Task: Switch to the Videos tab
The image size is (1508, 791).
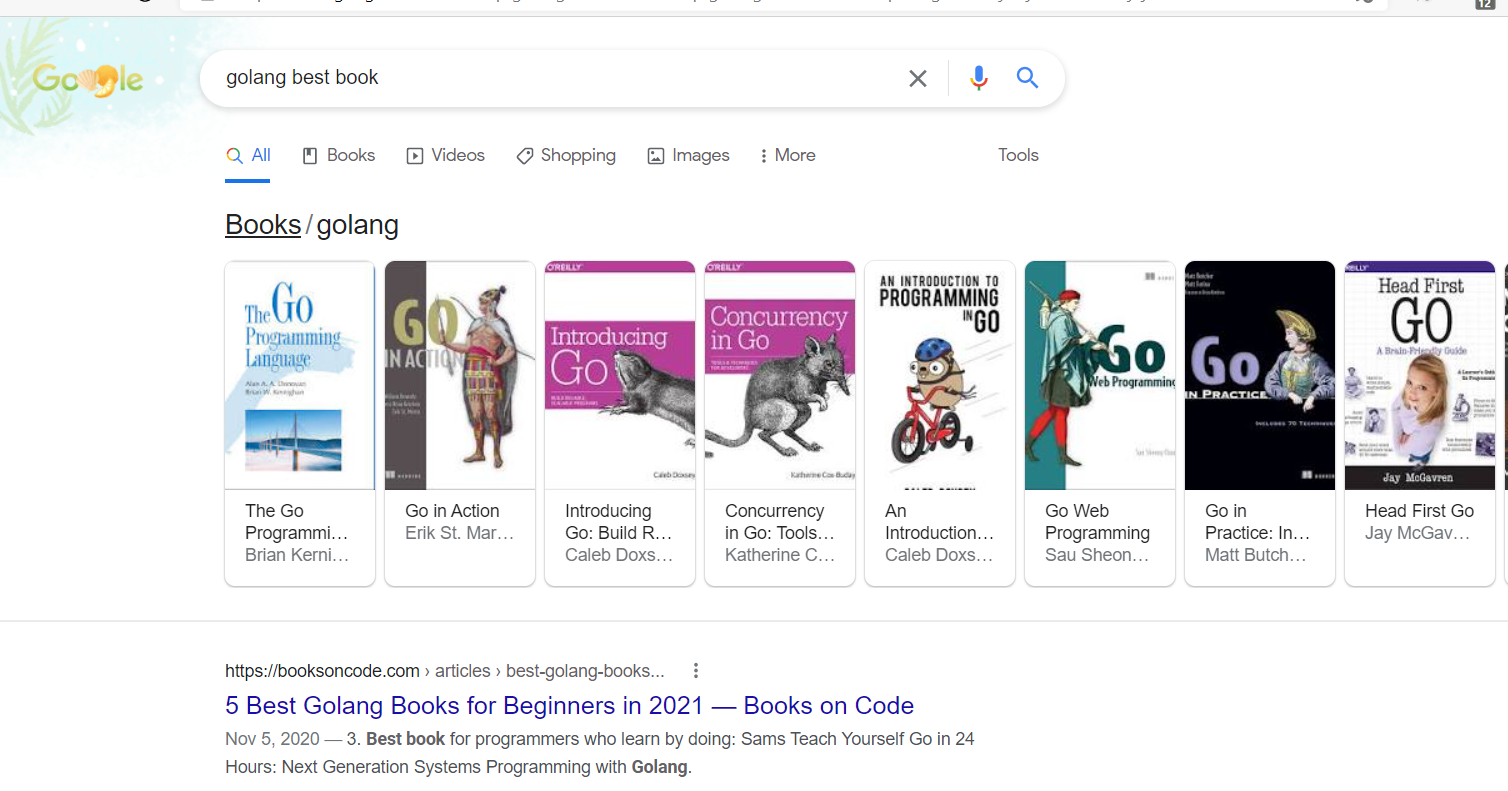Action: click(445, 156)
